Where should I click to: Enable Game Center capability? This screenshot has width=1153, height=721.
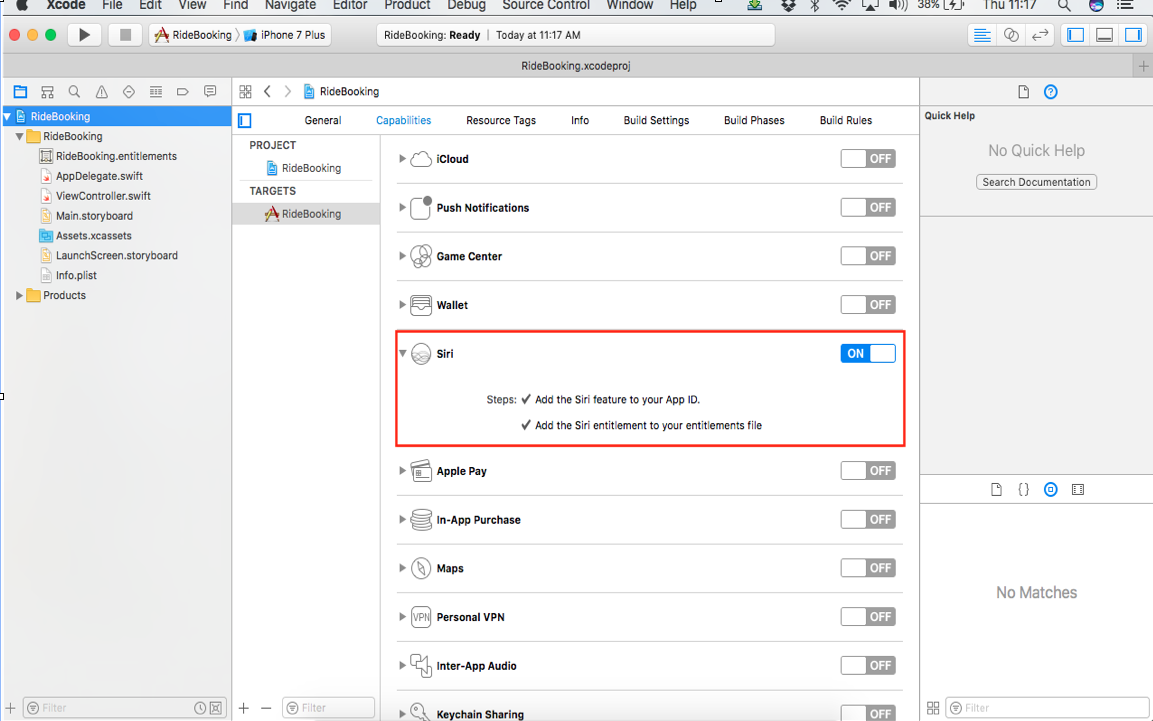point(868,256)
